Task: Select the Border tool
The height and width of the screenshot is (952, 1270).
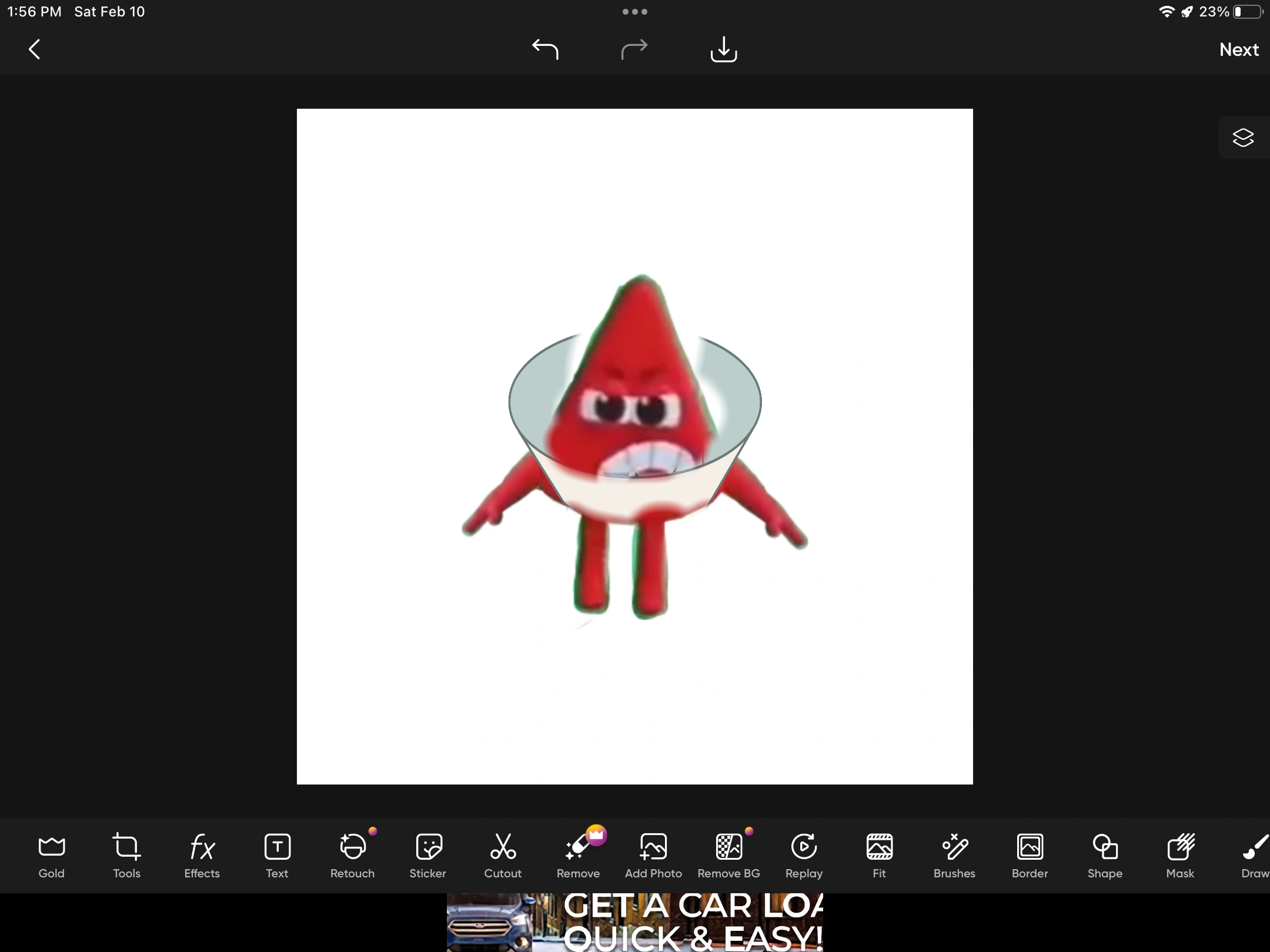Action: [1030, 855]
